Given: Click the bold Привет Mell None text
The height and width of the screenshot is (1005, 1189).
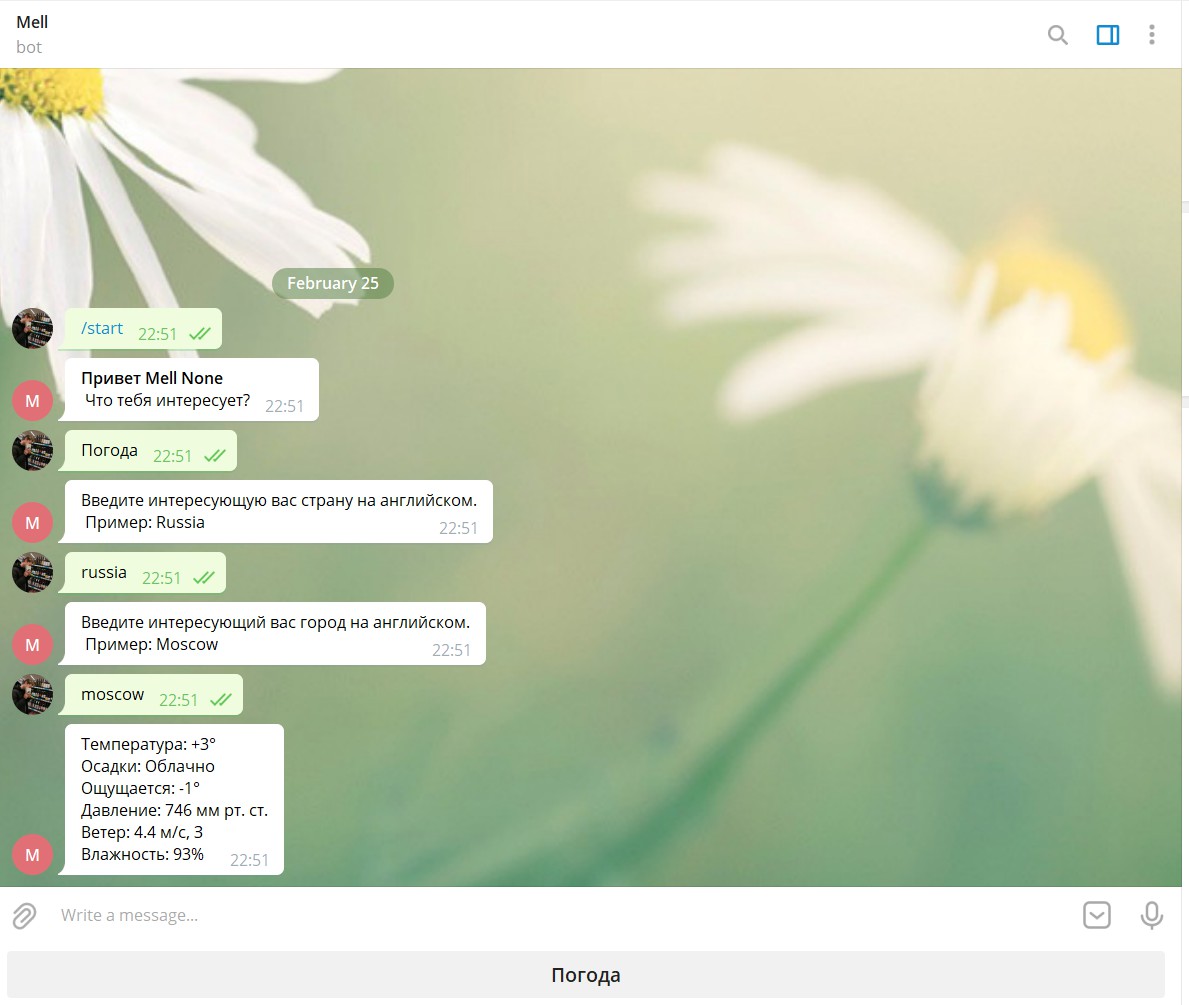Looking at the screenshot, I should tap(152, 378).
